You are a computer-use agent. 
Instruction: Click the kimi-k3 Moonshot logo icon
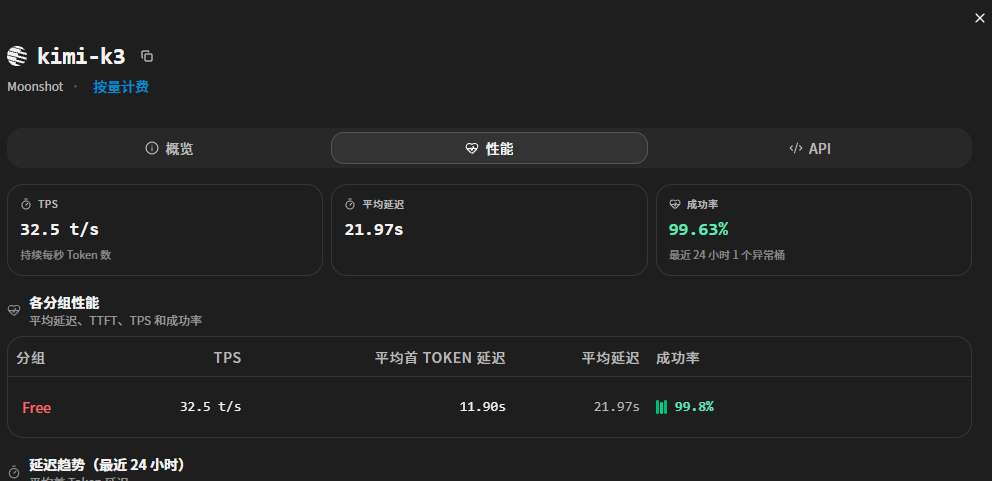(x=17, y=56)
